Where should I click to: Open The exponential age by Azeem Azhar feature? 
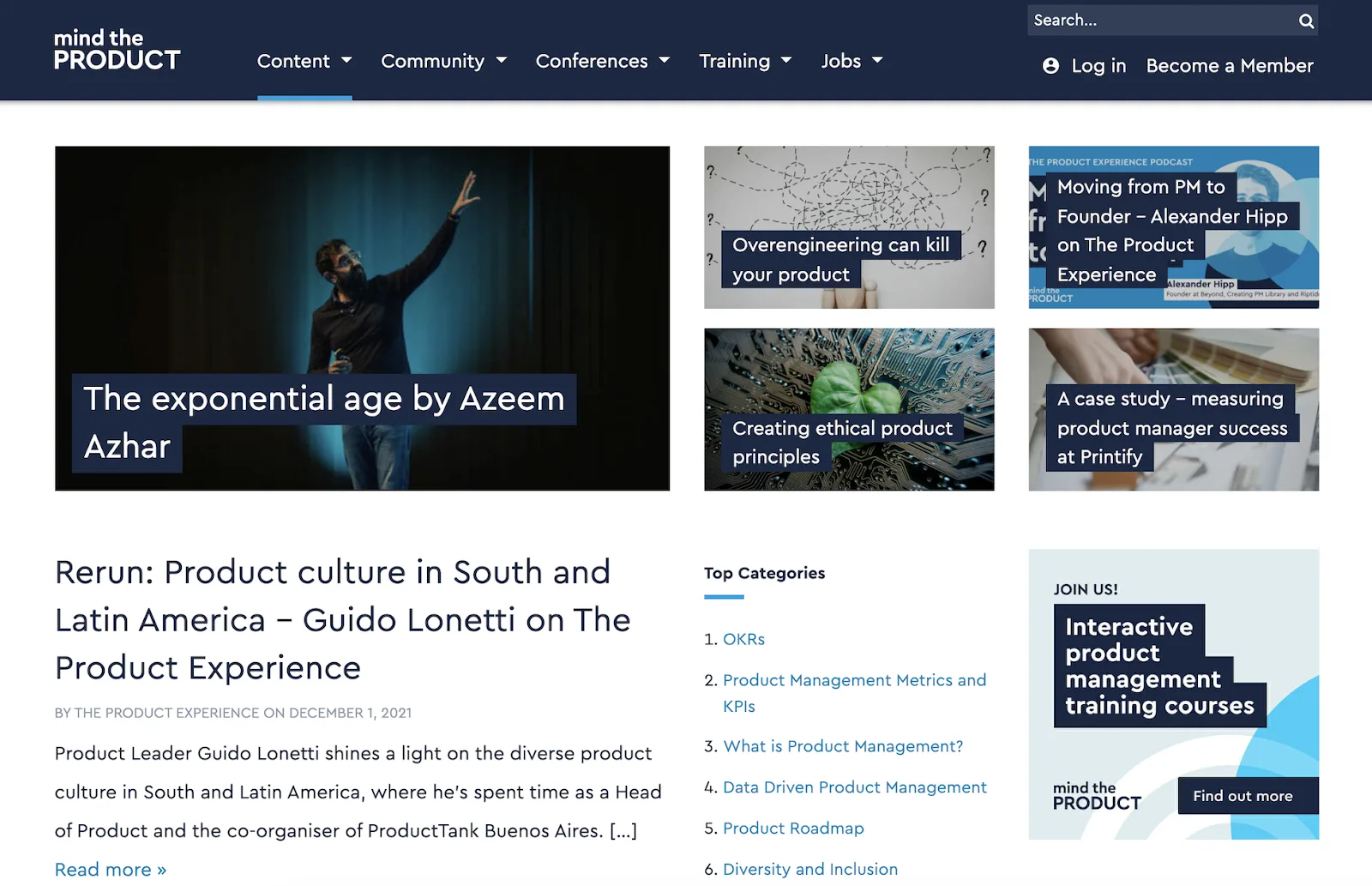pyautogui.click(x=362, y=318)
